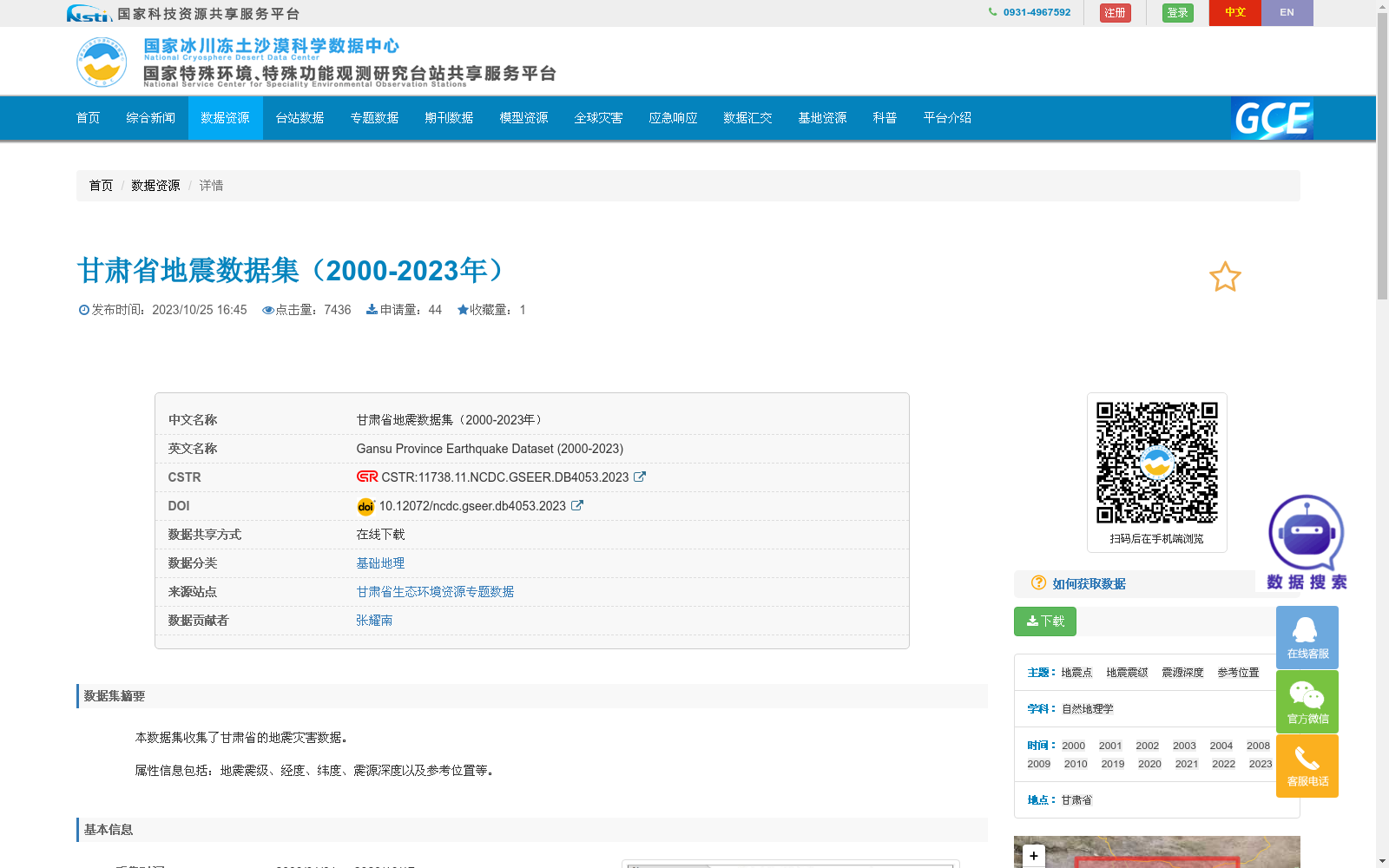Switch language to 中文

[x=1235, y=12]
